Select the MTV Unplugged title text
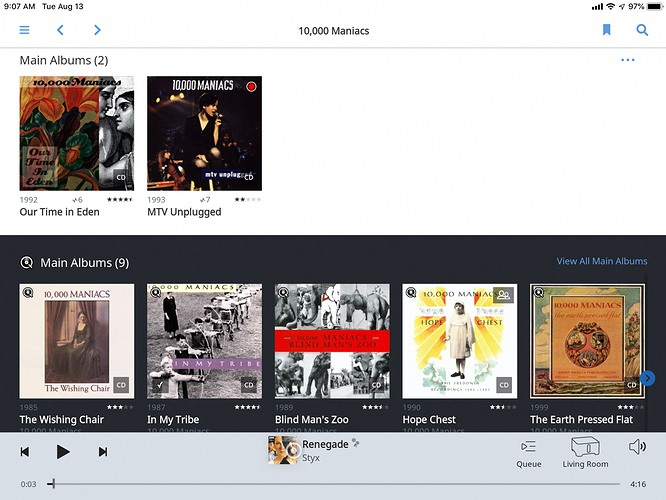666x500 pixels. [184, 212]
